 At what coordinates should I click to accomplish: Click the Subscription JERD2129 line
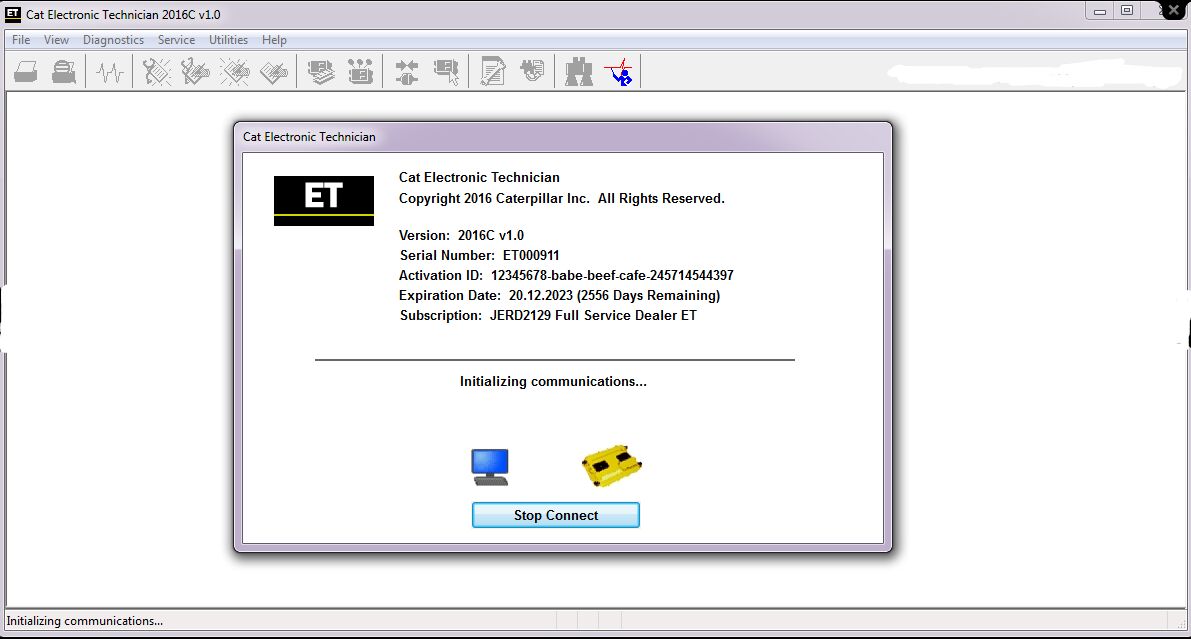pos(548,315)
